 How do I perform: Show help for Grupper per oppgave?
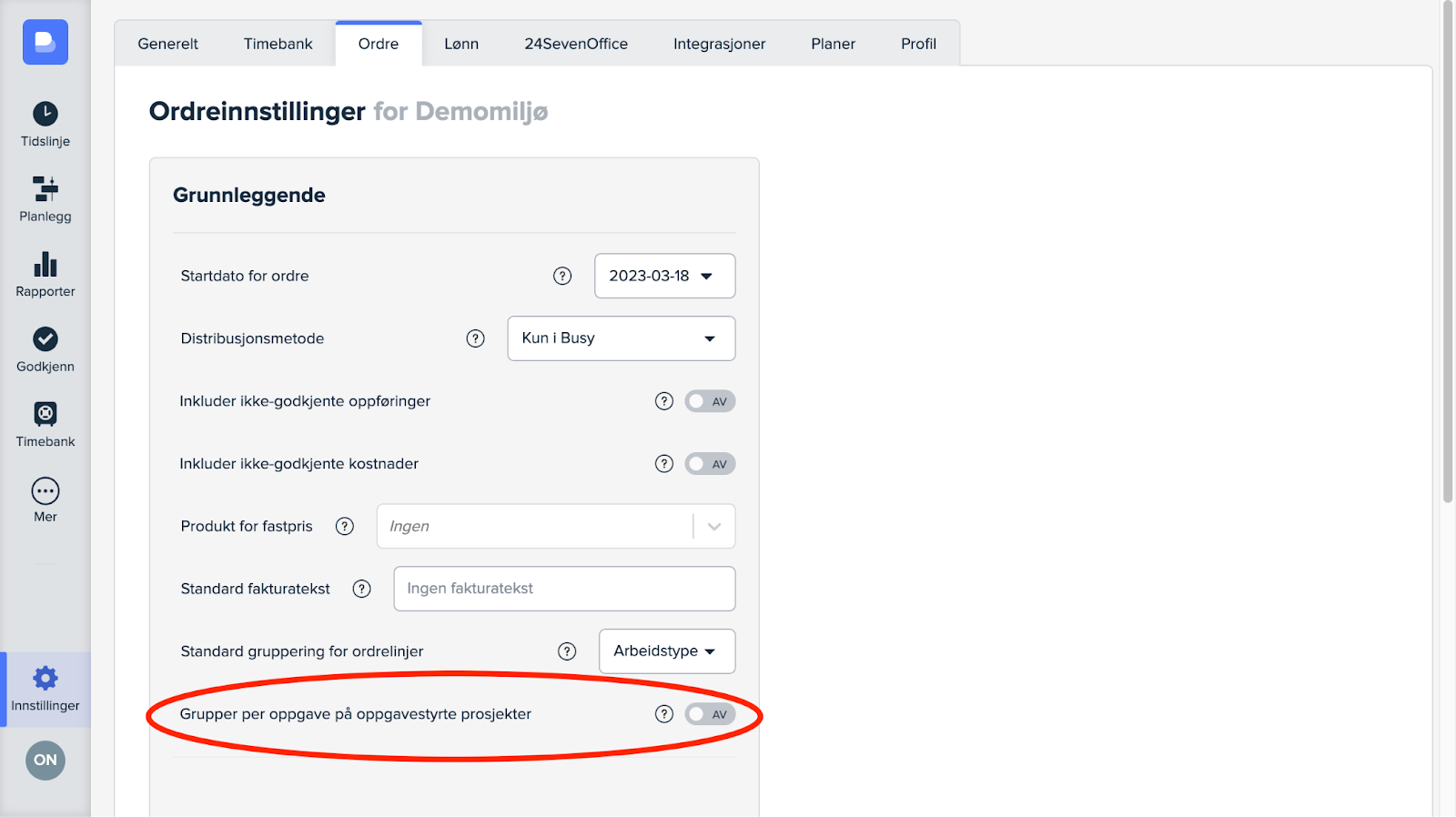pos(664,714)
